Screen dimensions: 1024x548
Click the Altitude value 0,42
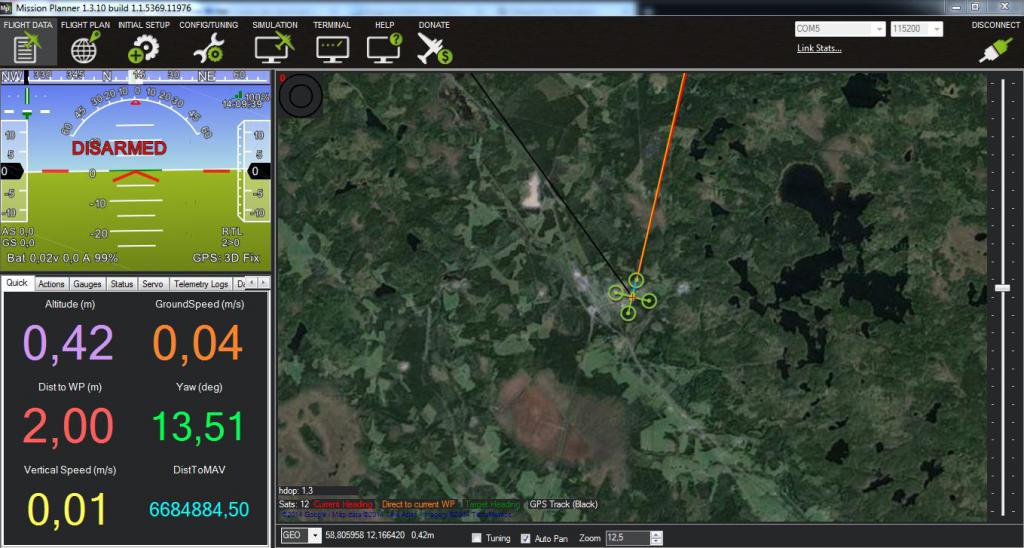69,343
